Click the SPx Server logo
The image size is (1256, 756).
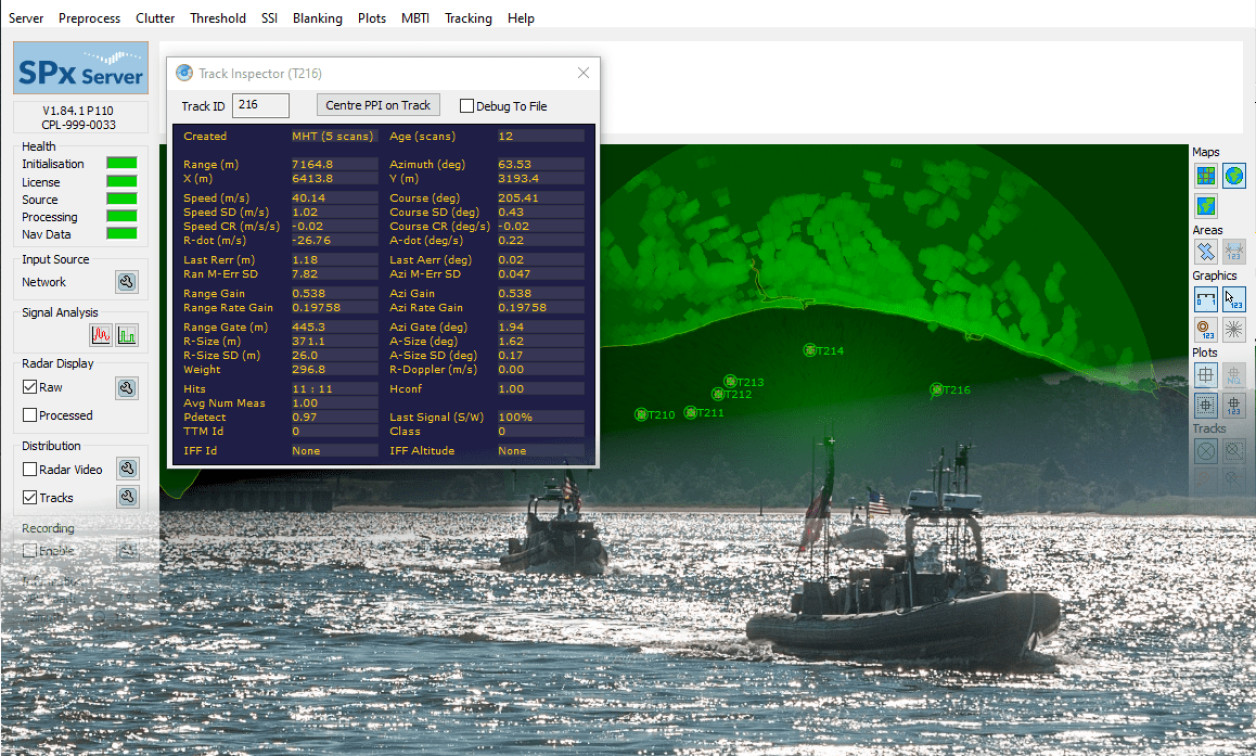click(x=81, y=68)
